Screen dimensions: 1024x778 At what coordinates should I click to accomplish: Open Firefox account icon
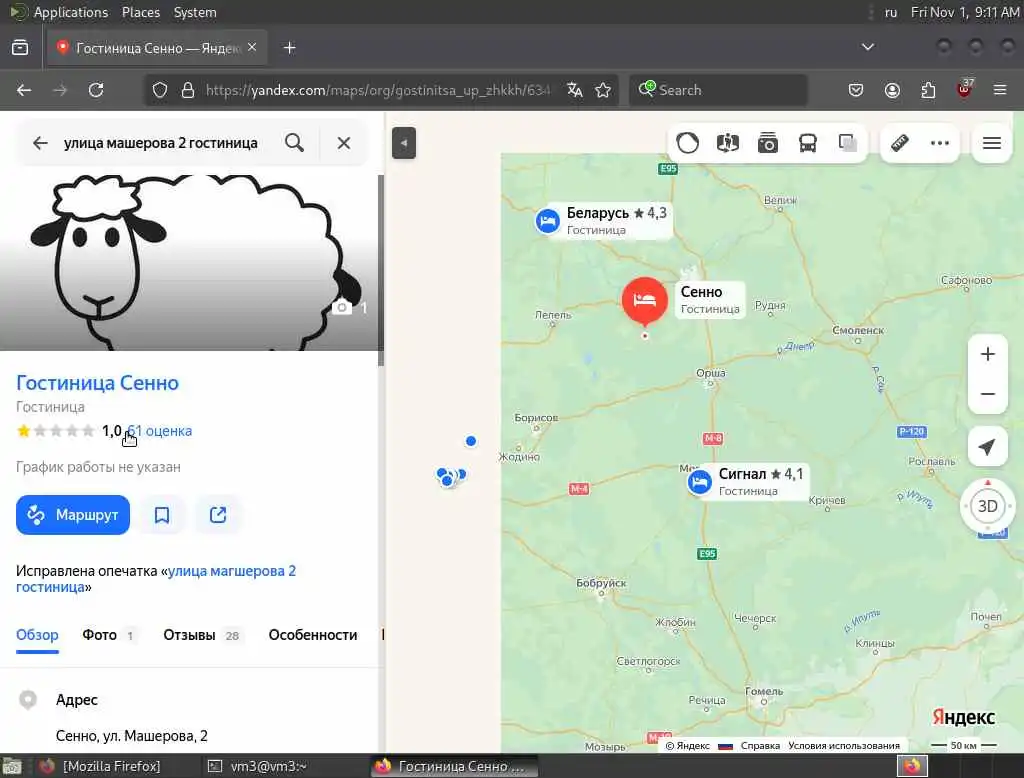892,90
